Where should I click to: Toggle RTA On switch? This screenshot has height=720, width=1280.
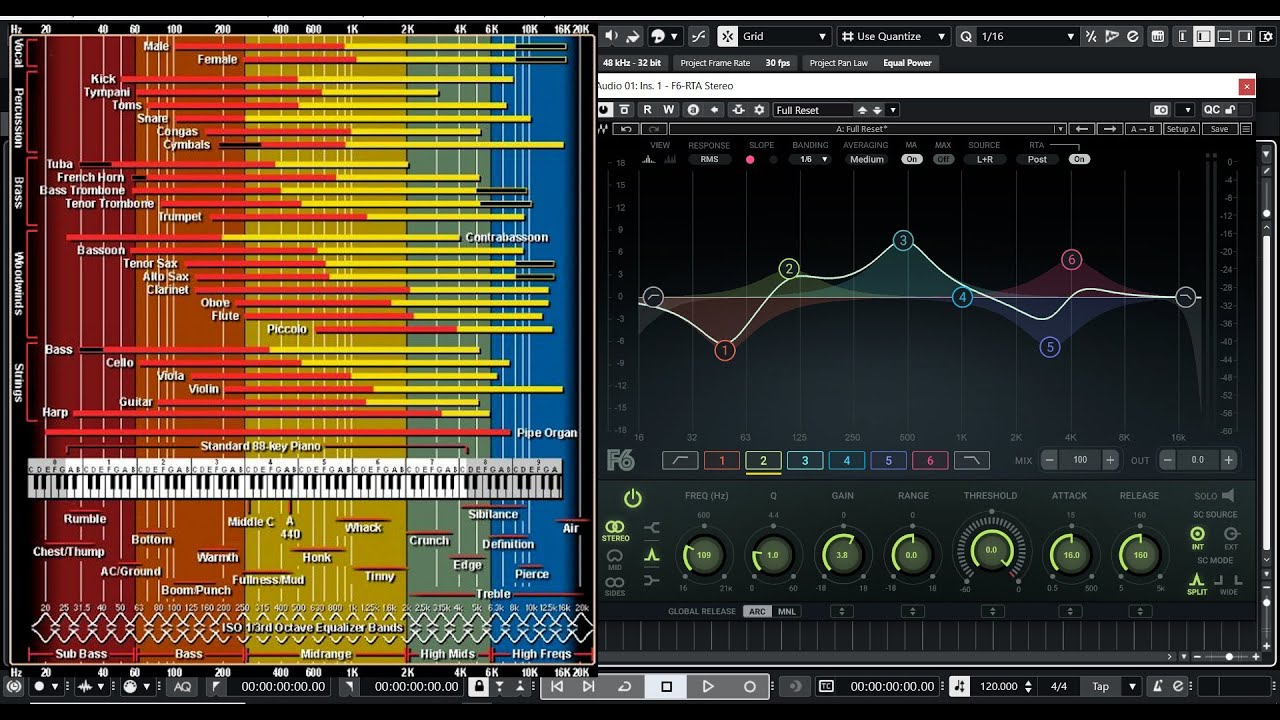[1079, 159]
